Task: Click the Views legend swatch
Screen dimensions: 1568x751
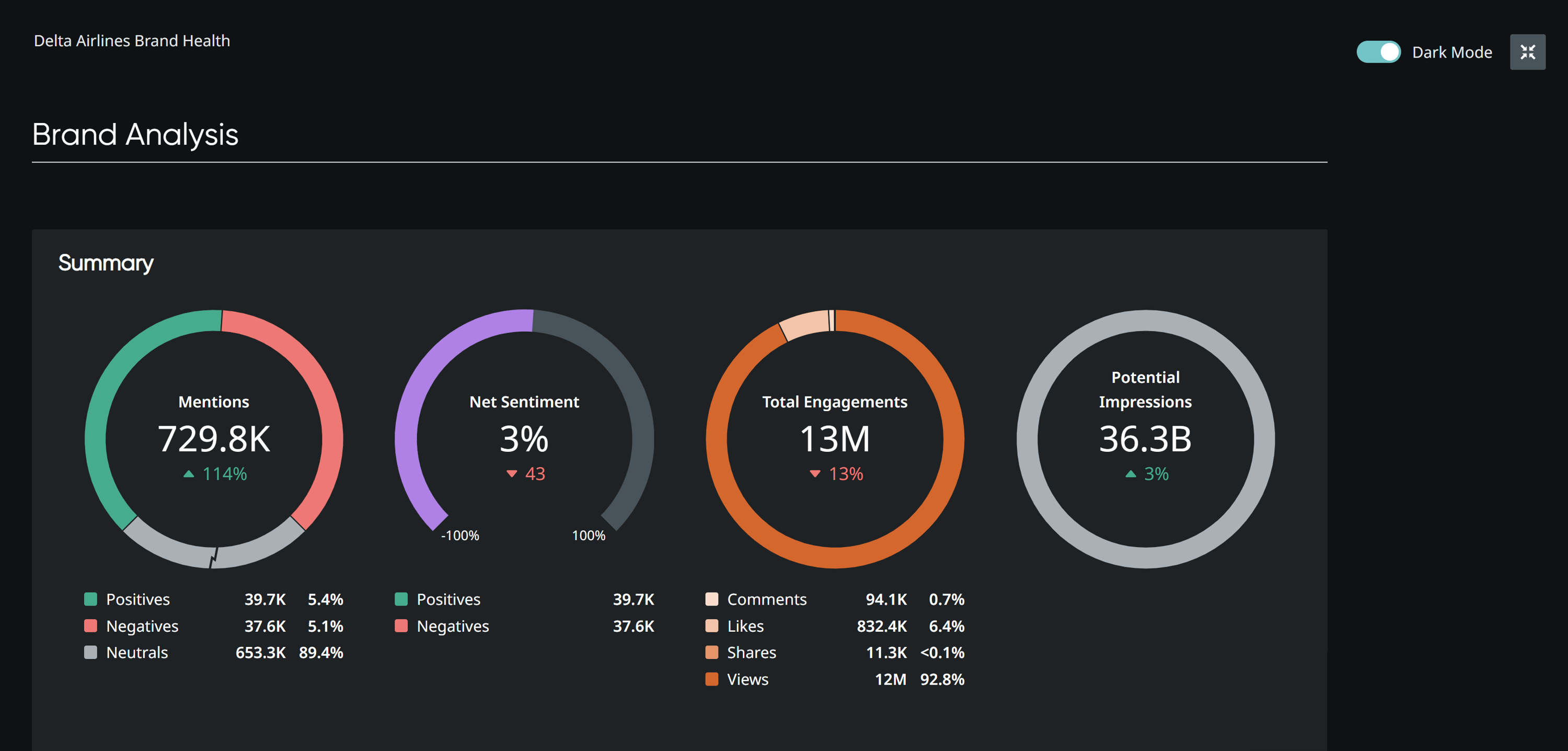Action: [x=711, y=678]
